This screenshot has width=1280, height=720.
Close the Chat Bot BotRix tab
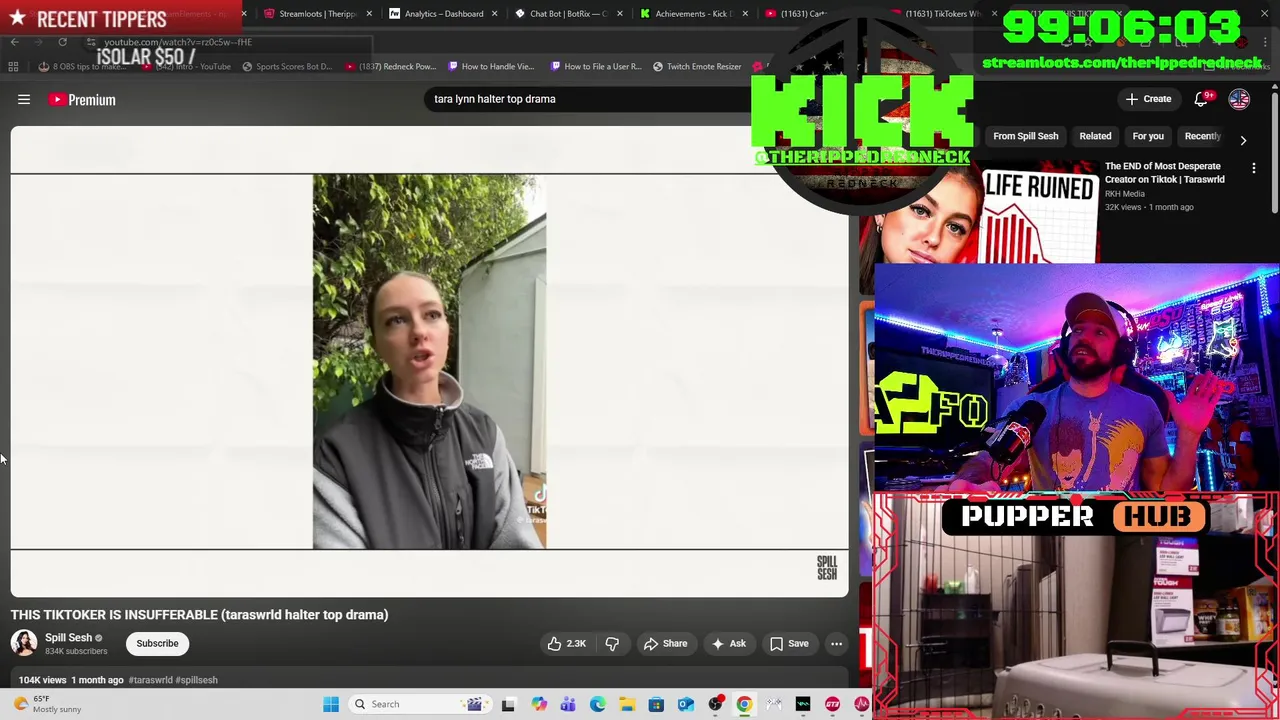pyautogui.click(x=620, y=14)
